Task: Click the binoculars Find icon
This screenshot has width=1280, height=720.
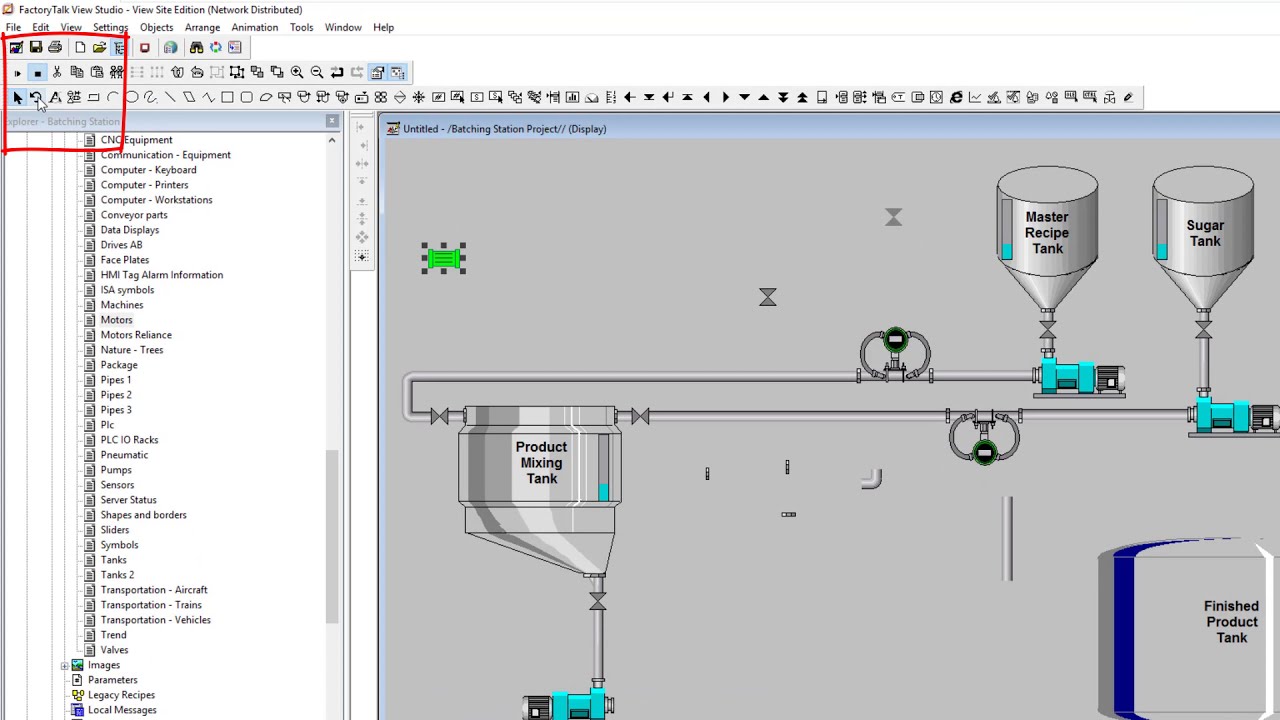Action: (x=196, y=47)
